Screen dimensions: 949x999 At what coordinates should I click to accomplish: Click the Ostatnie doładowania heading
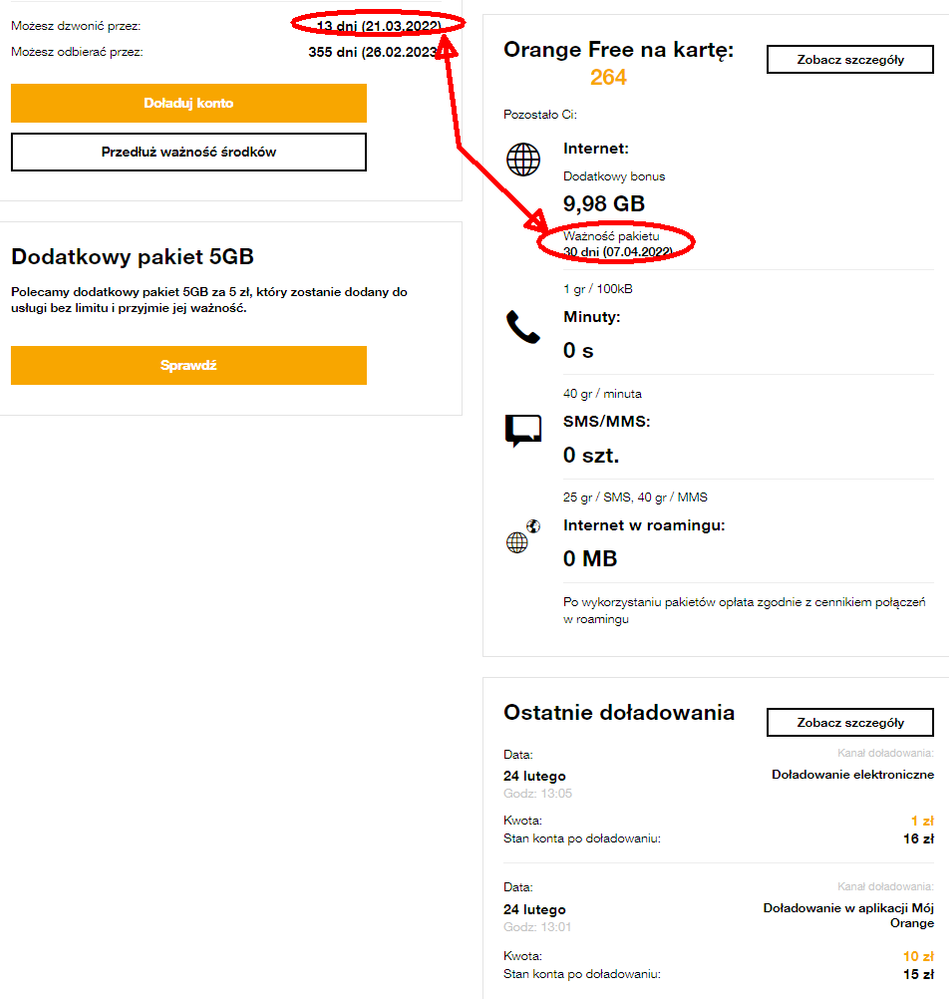[619, 712]
